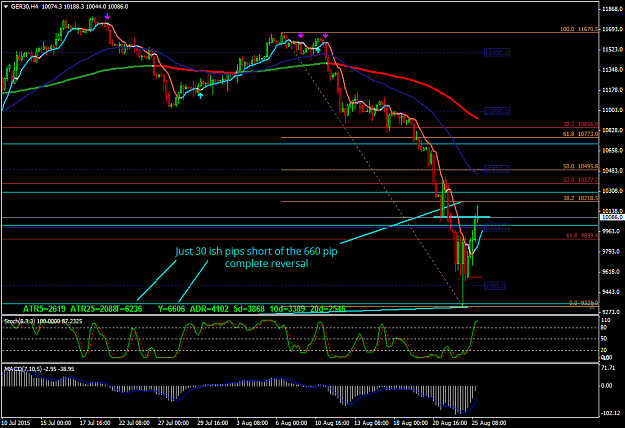The image size is (625, 428).
Task: Click the 9273.0 price axis value
Action: click(x=613, y=312)
